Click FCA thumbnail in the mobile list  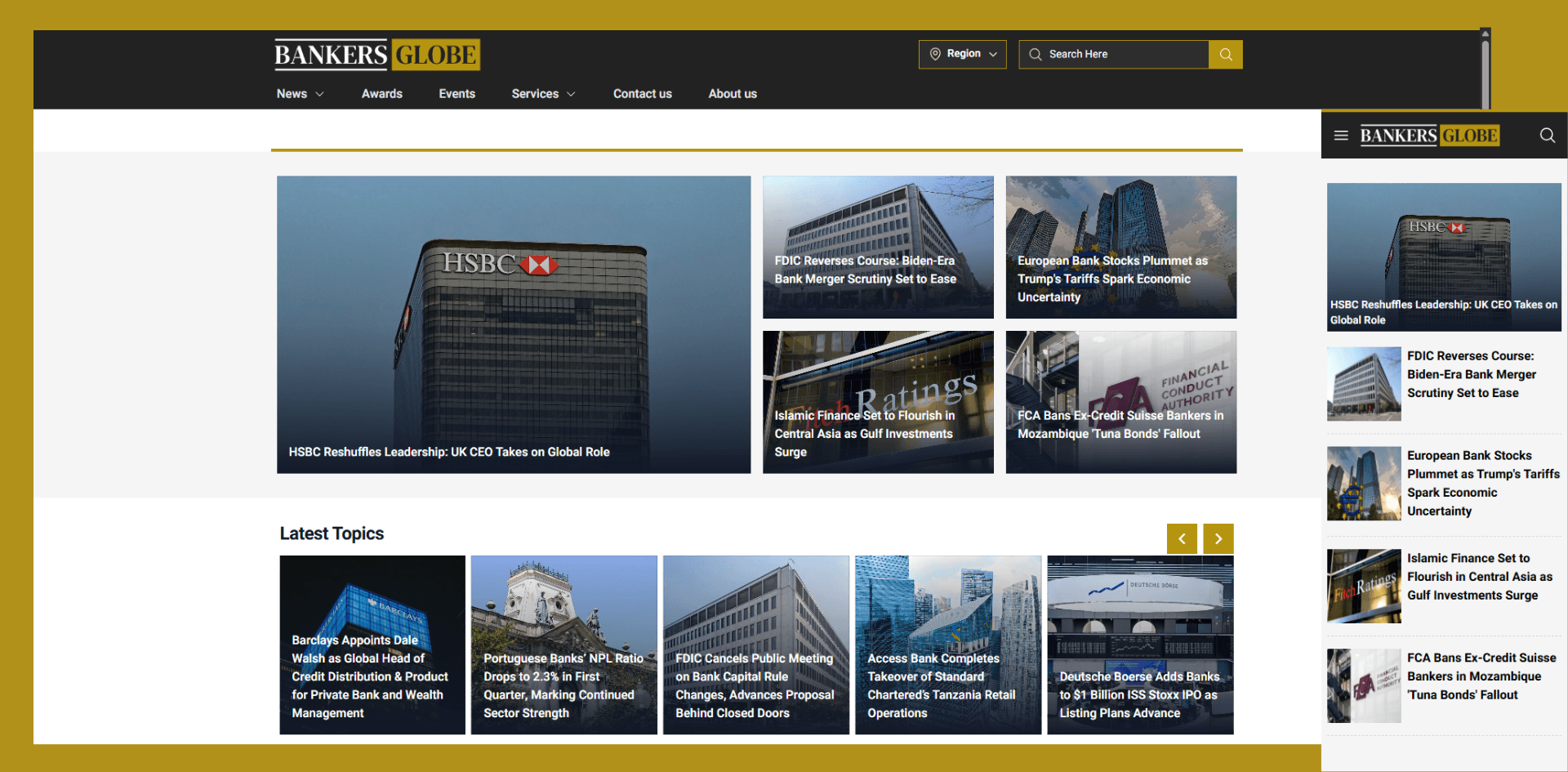[x=1364, y=685]
